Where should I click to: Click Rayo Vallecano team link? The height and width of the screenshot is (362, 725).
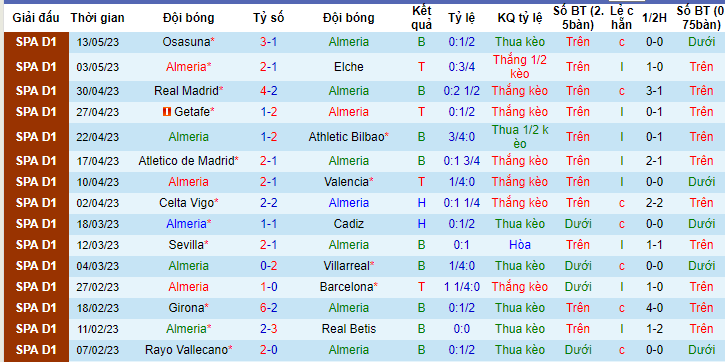pos(186,350)
